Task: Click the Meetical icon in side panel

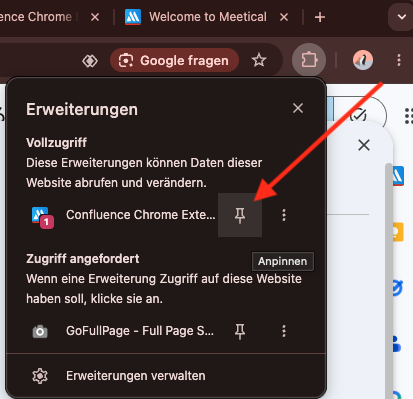Action: 398,176
